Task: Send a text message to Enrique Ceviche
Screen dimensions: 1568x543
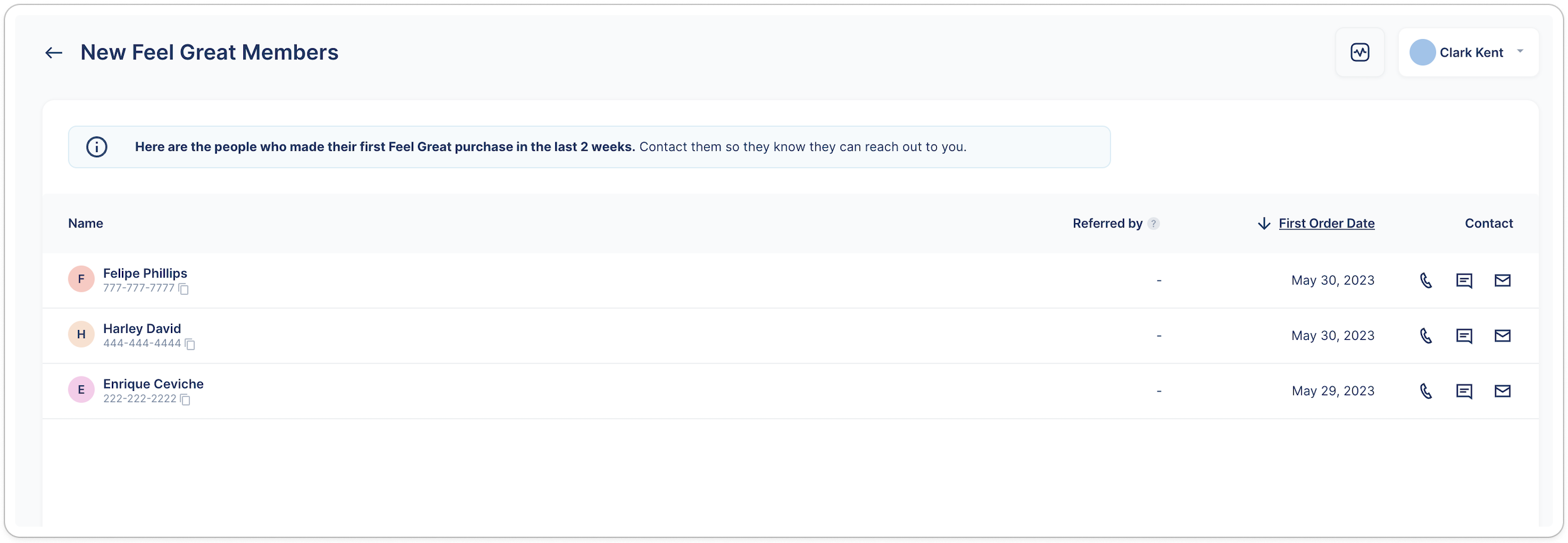Action: click(x=1464, y=391)
